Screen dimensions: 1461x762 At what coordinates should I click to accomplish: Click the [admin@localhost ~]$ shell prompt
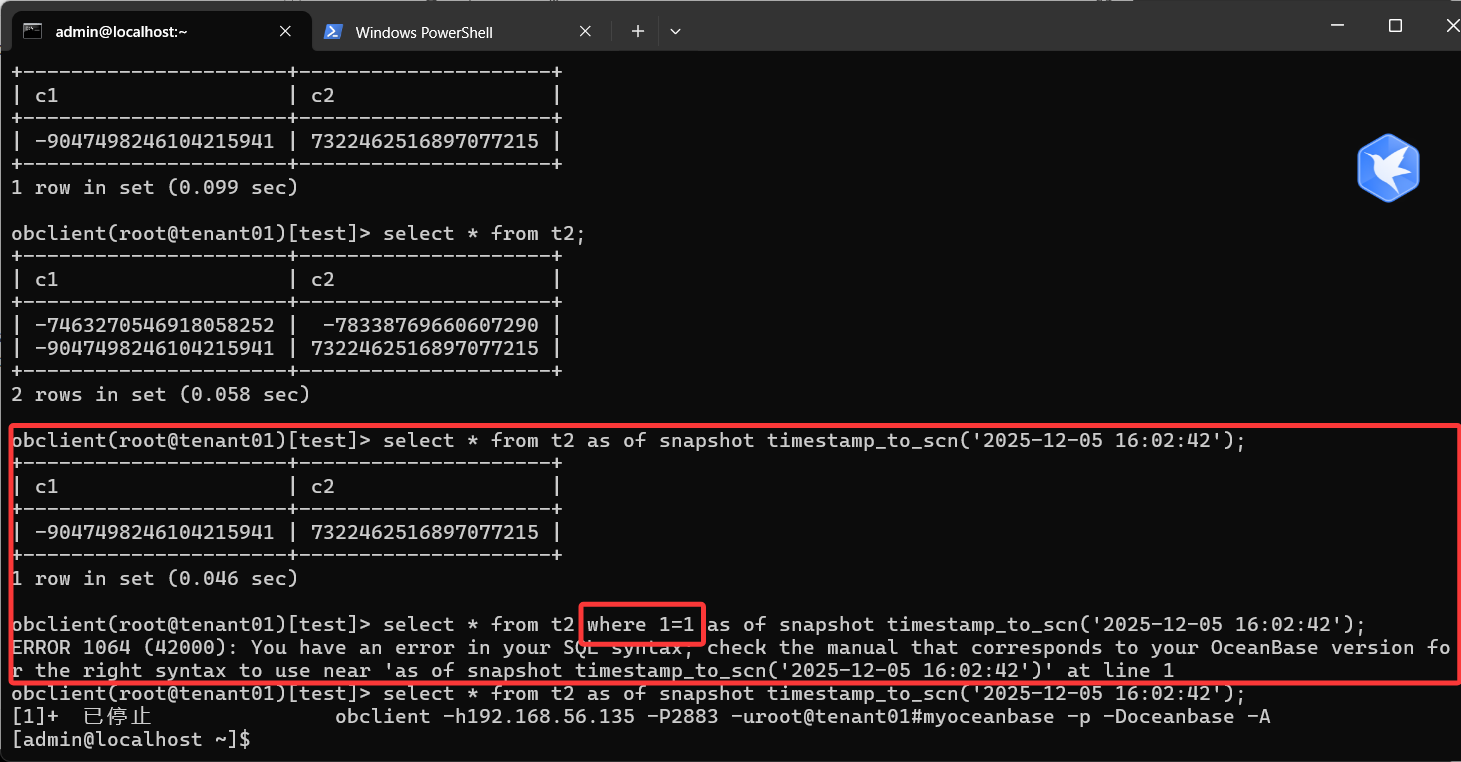(x=130, y=740)
